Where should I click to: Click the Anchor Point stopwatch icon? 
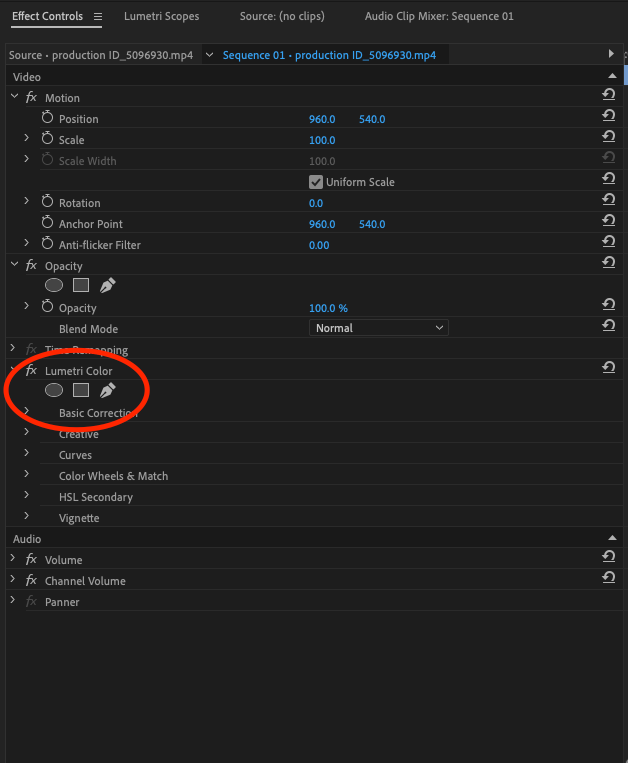(47, 224)
